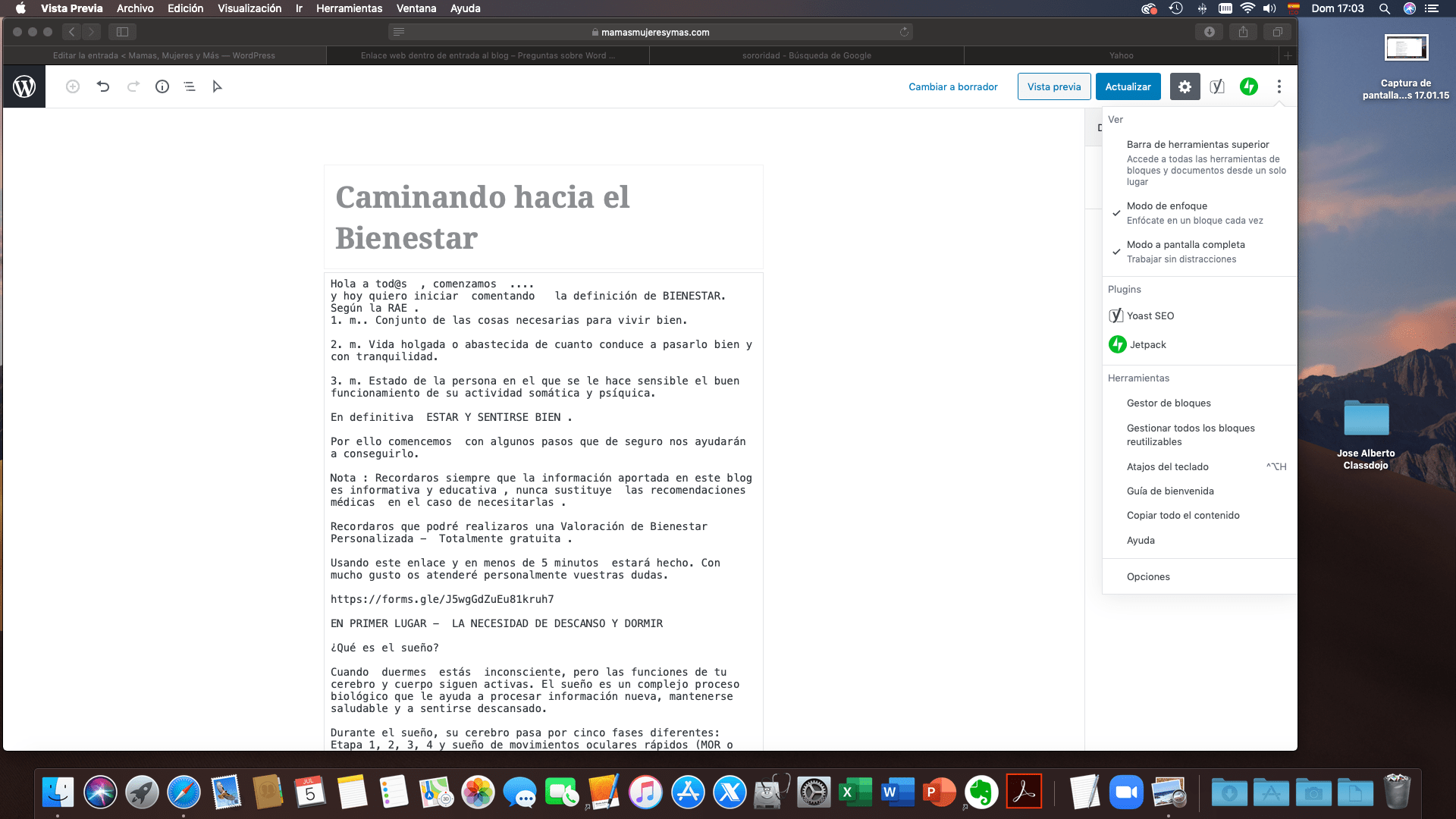Open Opciones at menu bottom

tap(1199, 576)
